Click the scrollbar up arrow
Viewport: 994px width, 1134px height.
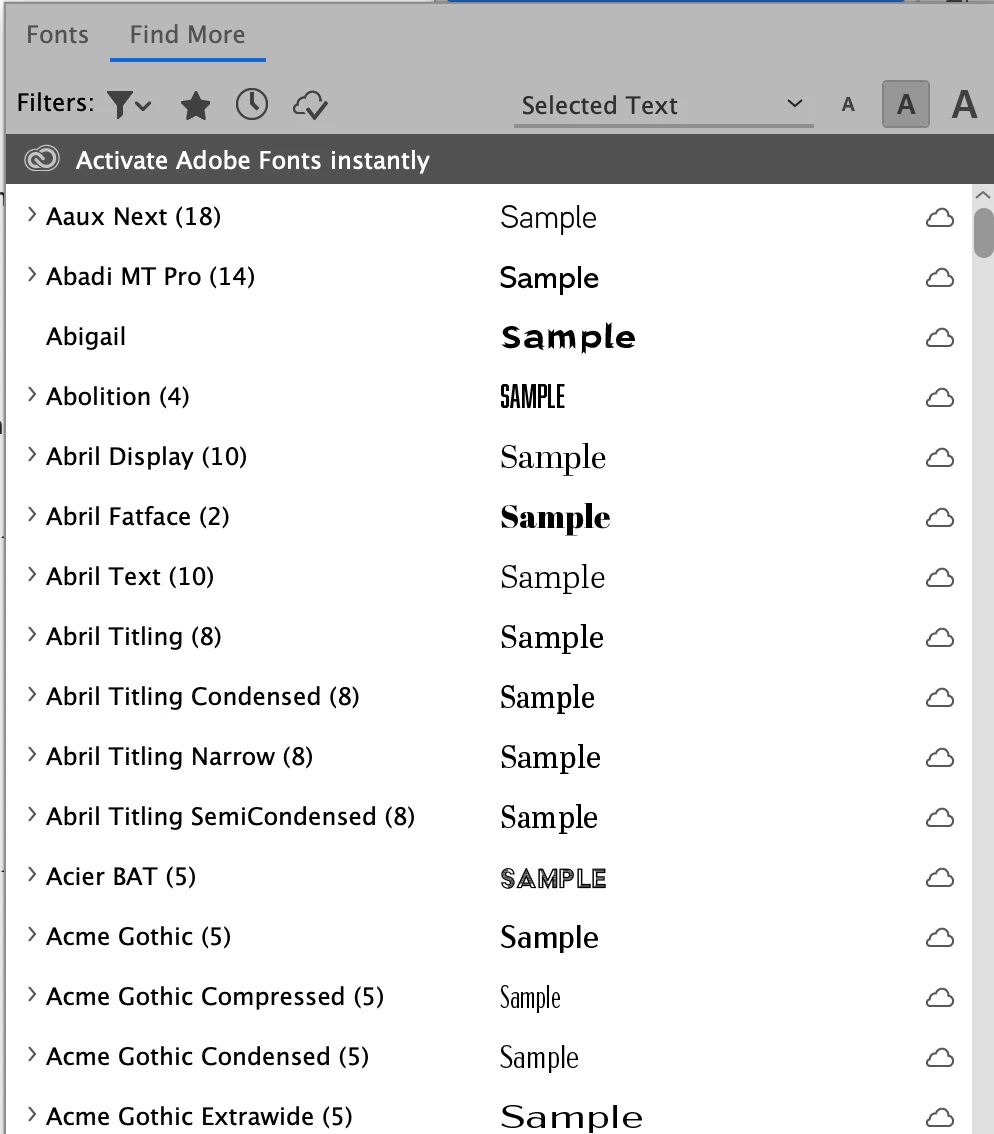[982, 195]
